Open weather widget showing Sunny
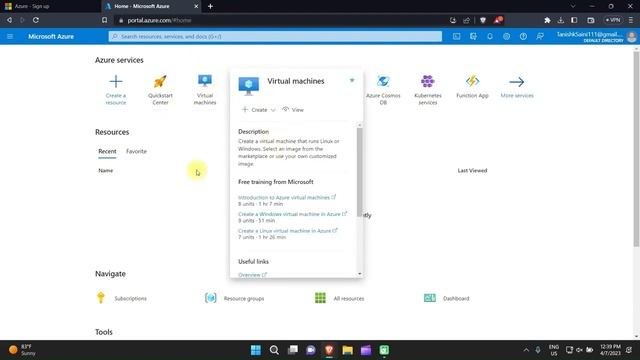The image size is (640, 360). 23,350
